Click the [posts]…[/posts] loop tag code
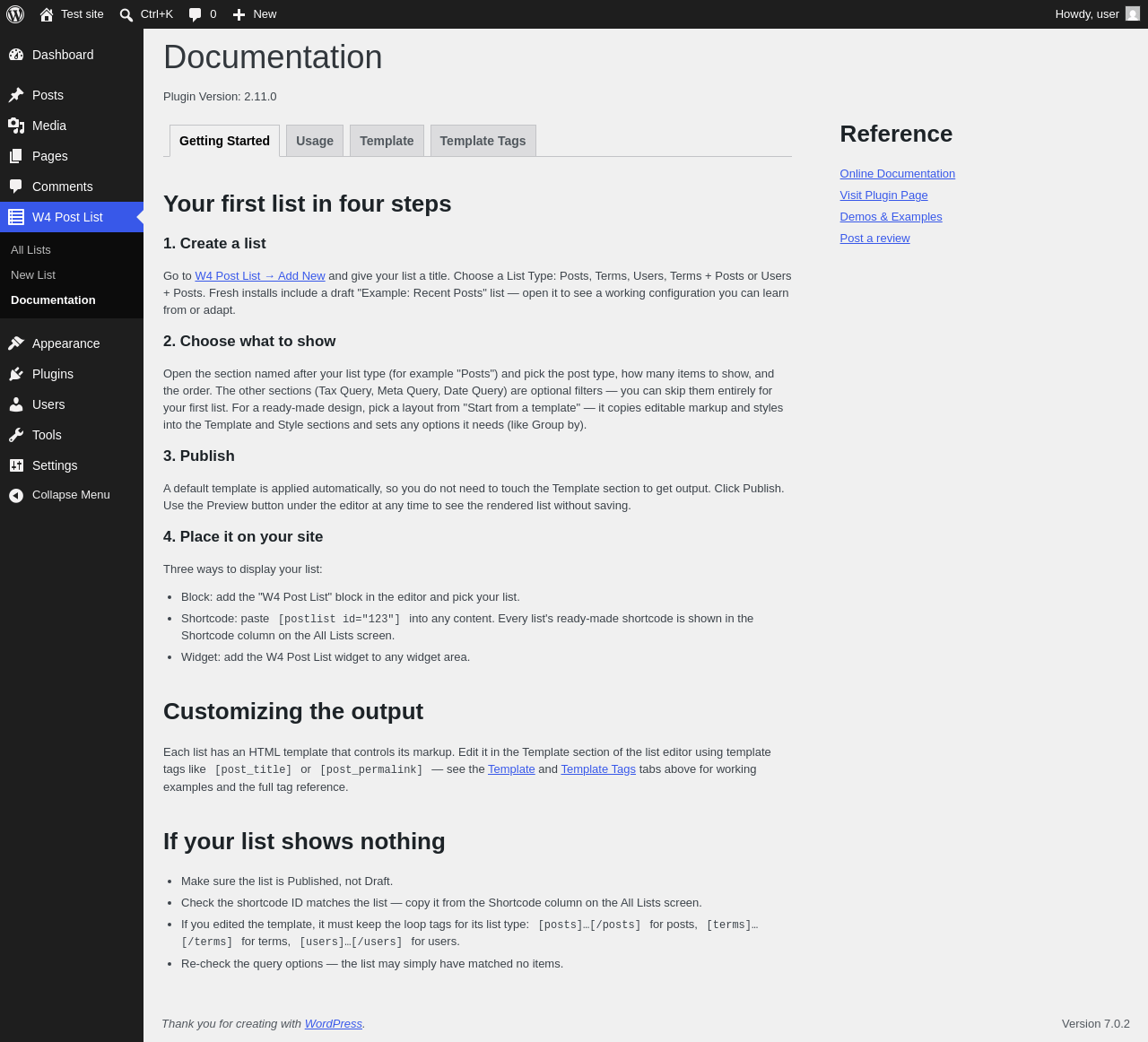 tap(589, 925)
